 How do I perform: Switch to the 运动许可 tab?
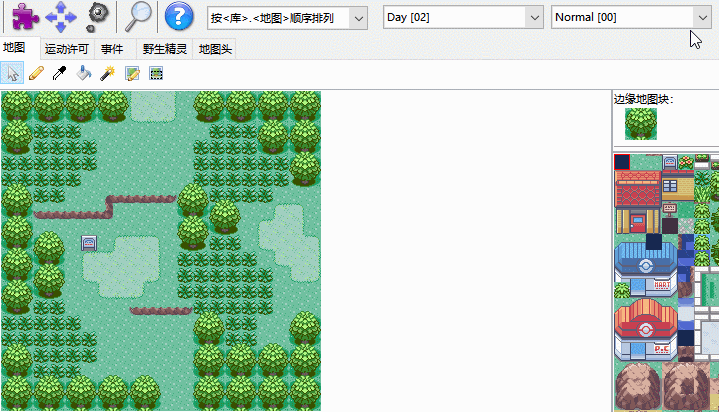coord(66,49)
